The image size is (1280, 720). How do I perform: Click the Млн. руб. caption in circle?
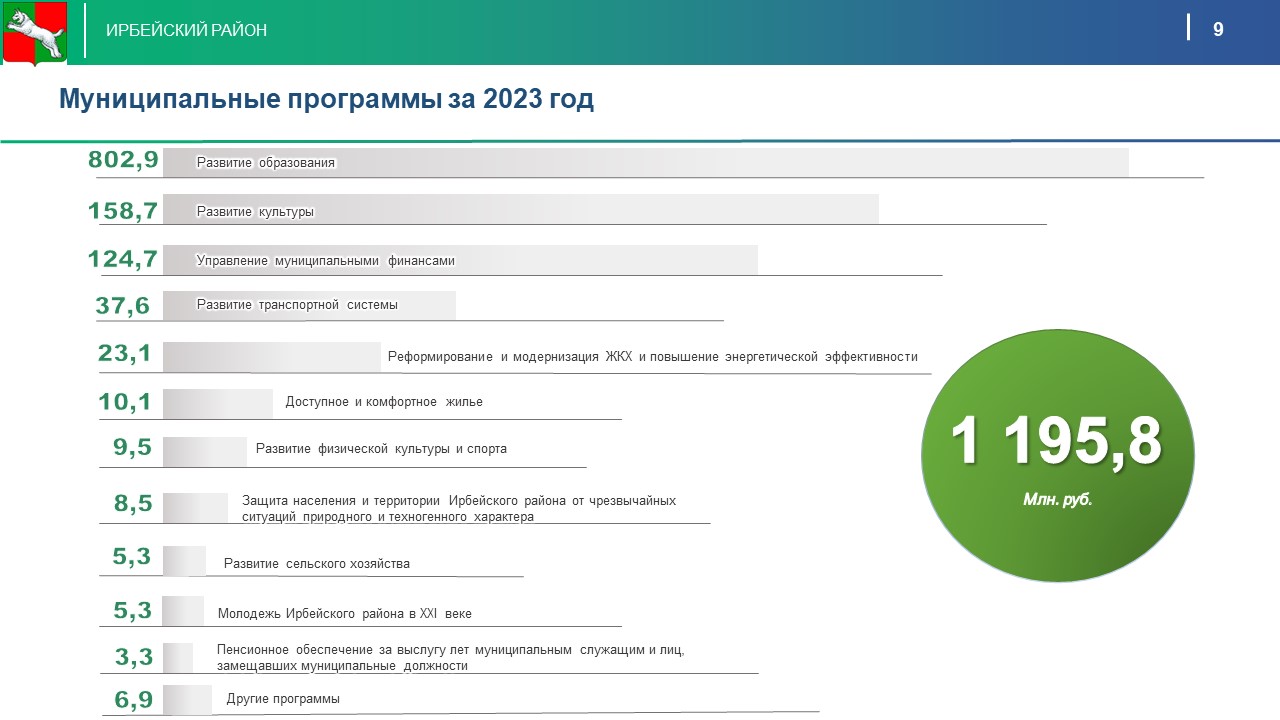click(1057, 499)
